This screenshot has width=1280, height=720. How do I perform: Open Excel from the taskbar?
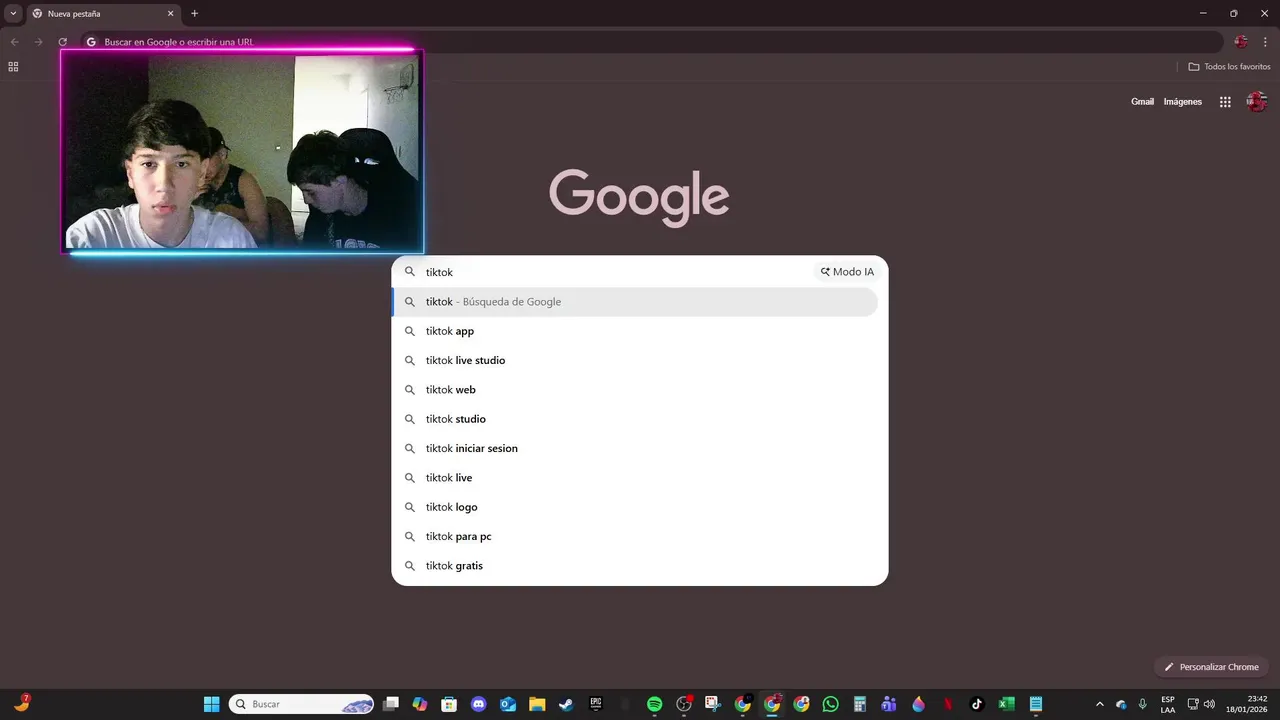[x=1007, y=704]
